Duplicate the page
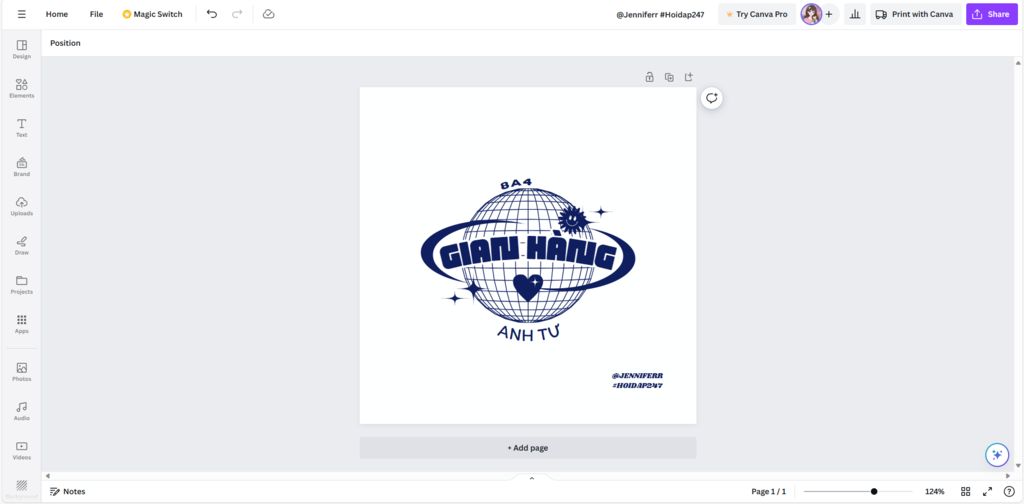1024x504 pixels. (x=669, y=77)
